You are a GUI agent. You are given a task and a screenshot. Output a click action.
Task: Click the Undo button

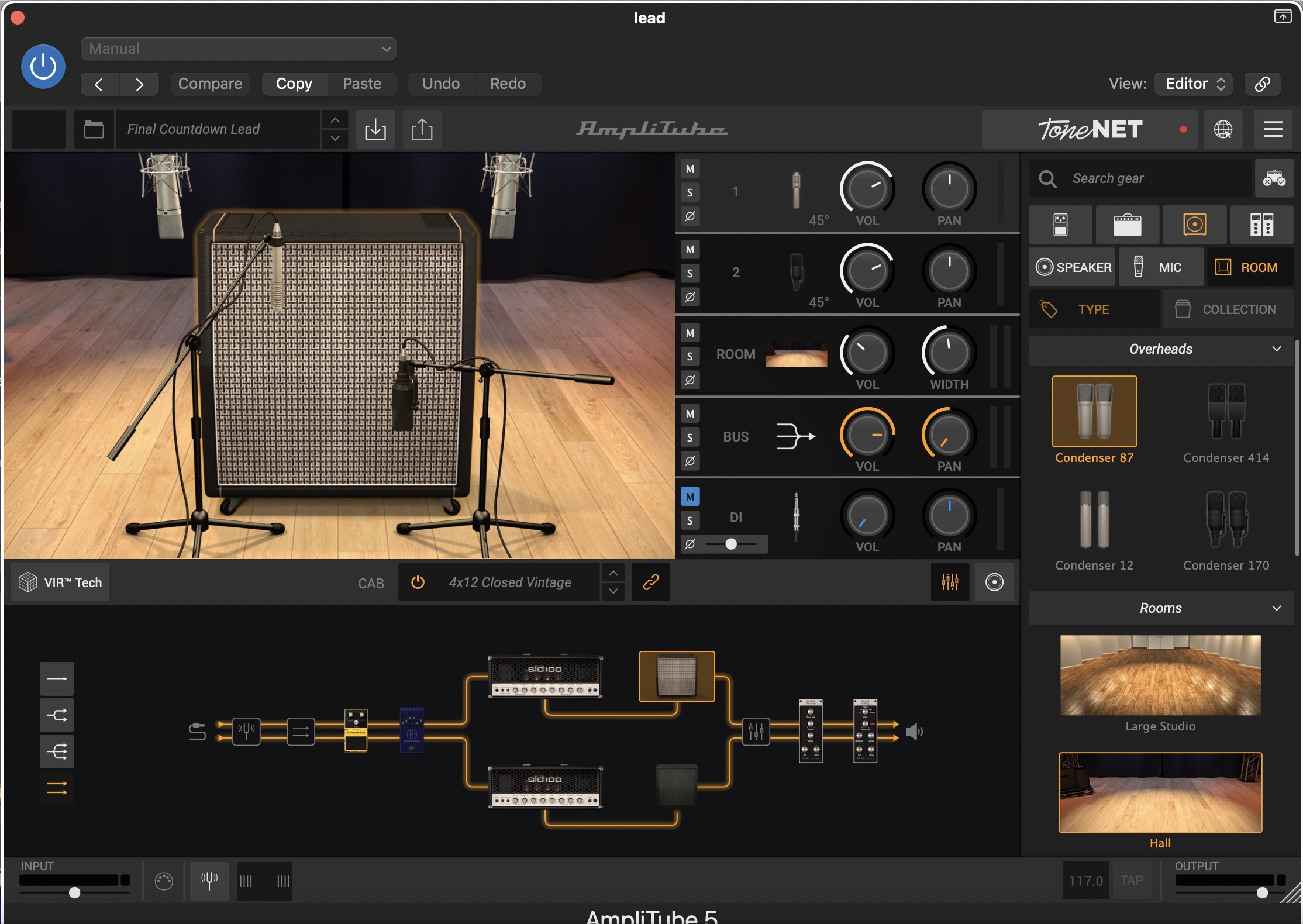(441, 84)
